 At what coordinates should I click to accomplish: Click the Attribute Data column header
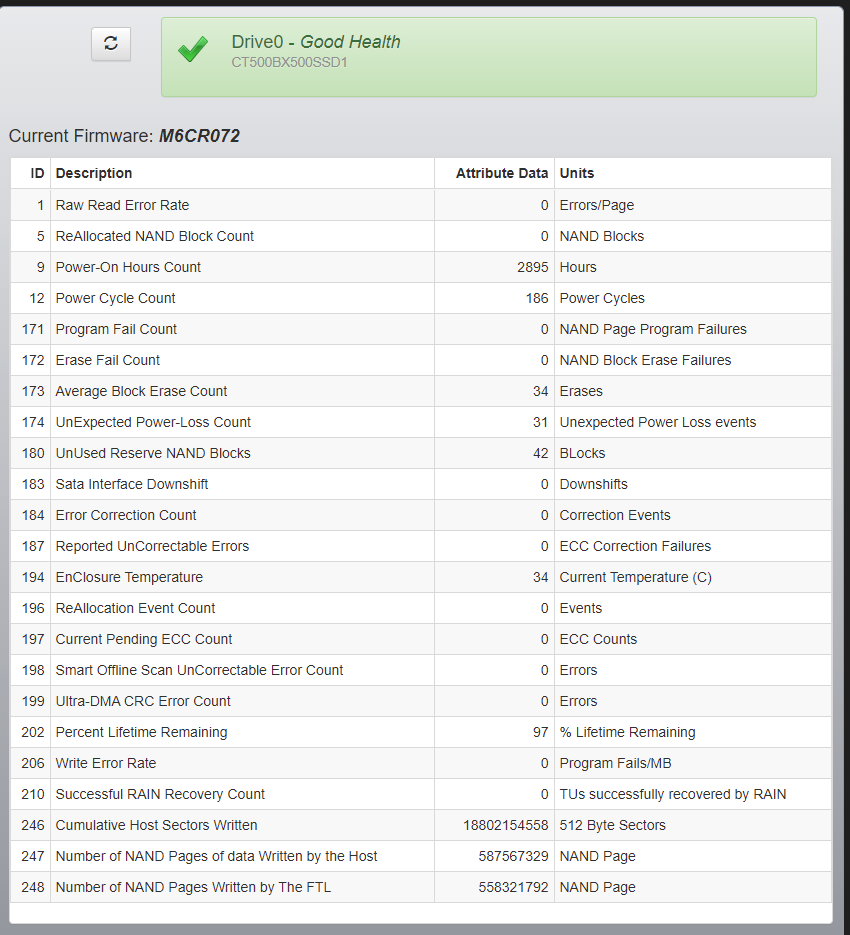502,174
